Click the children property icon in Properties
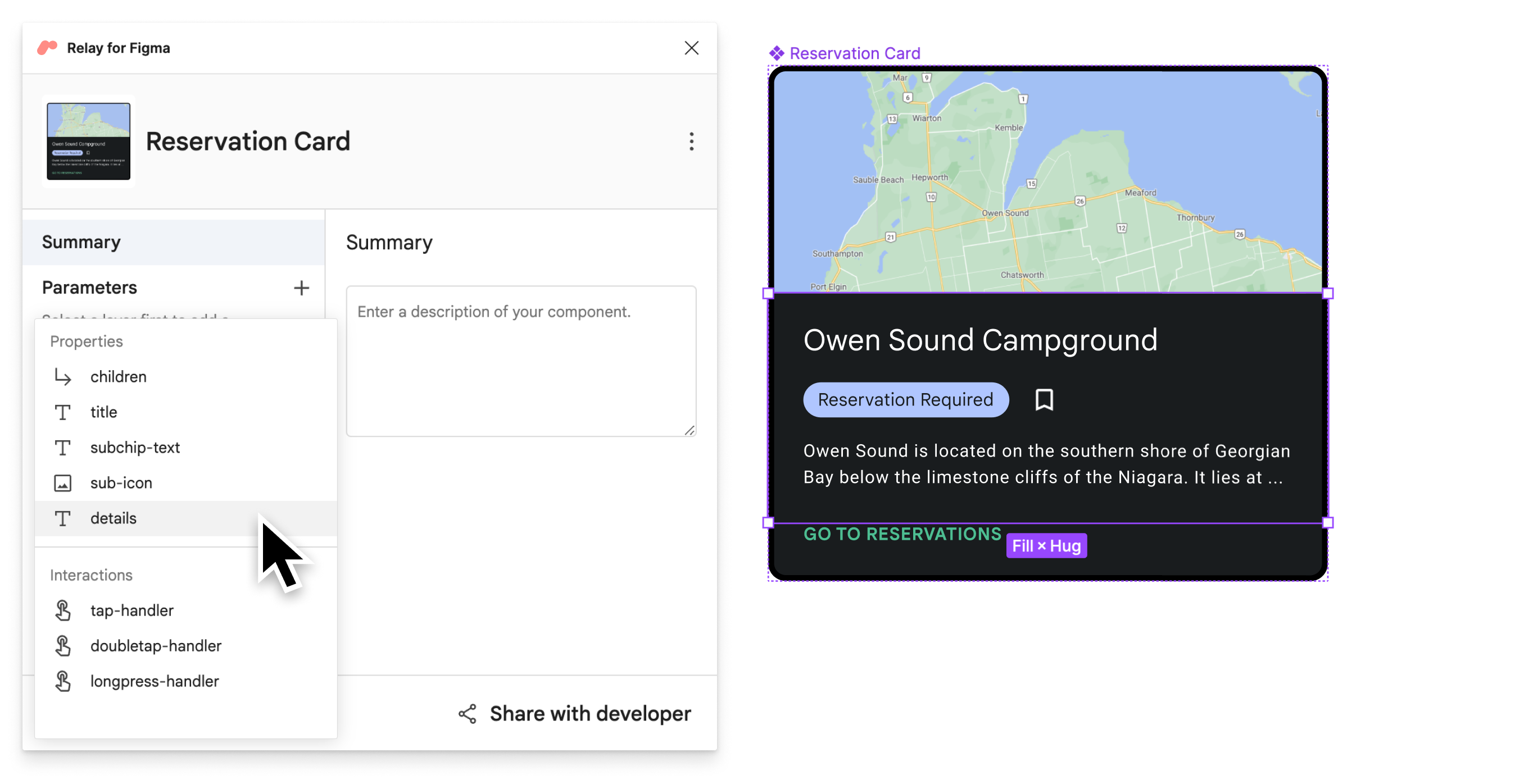Screen dimensions: 1524x784 pyautogui.click(x=62, y=377)
